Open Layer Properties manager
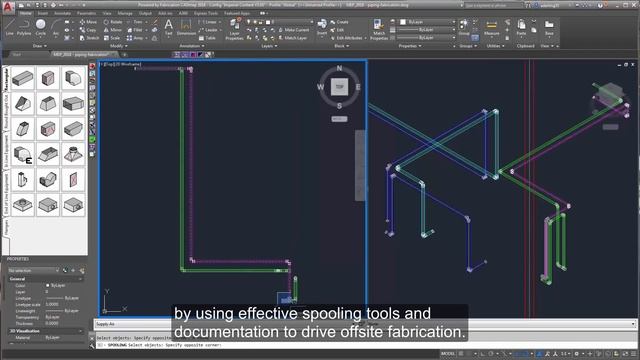 pos(234,29)
